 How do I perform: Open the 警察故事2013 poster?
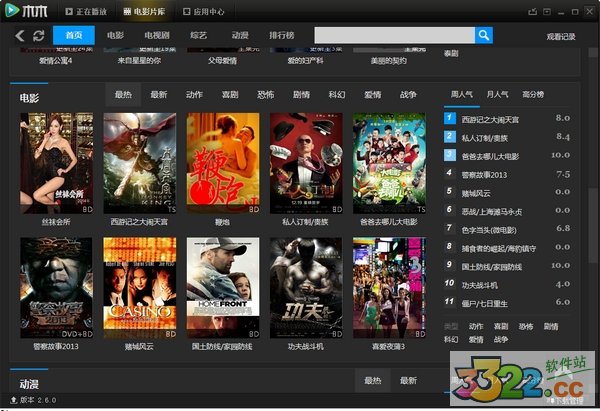pyautogui.click(x=56, y=288)
